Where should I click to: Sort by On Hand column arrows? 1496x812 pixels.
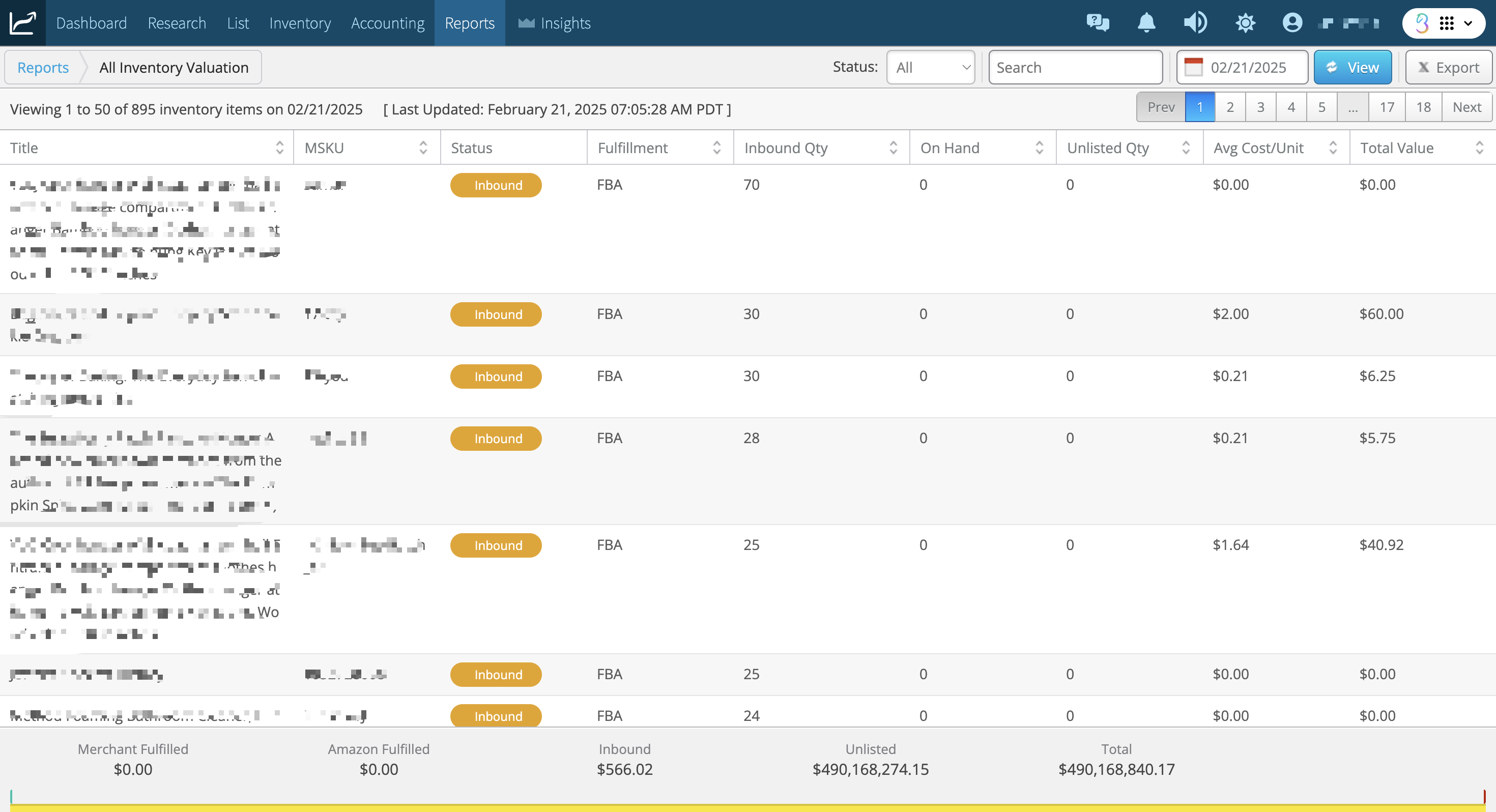(x=1040, y=148)
